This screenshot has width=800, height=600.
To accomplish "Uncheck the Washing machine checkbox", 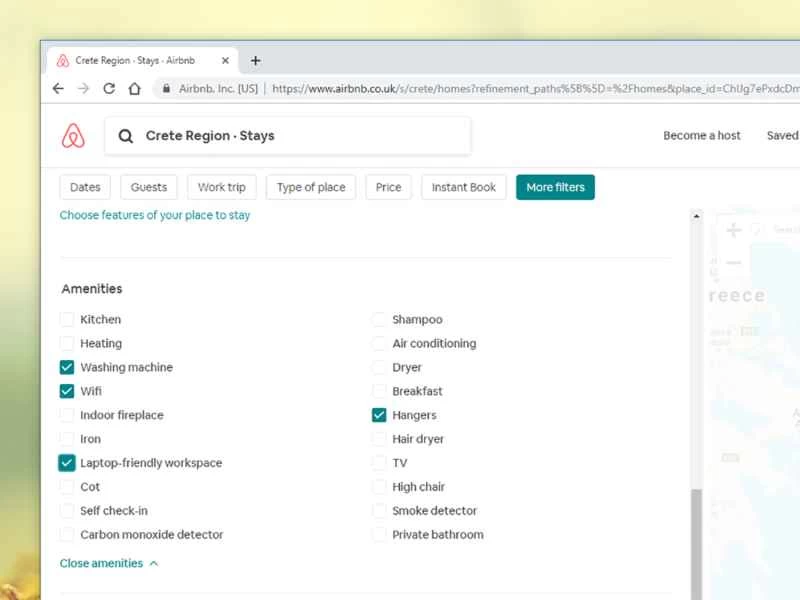I will click(67, 368).
